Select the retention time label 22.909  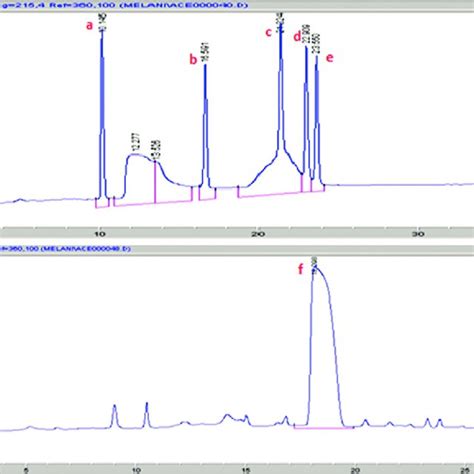click(x=306, y=33)
